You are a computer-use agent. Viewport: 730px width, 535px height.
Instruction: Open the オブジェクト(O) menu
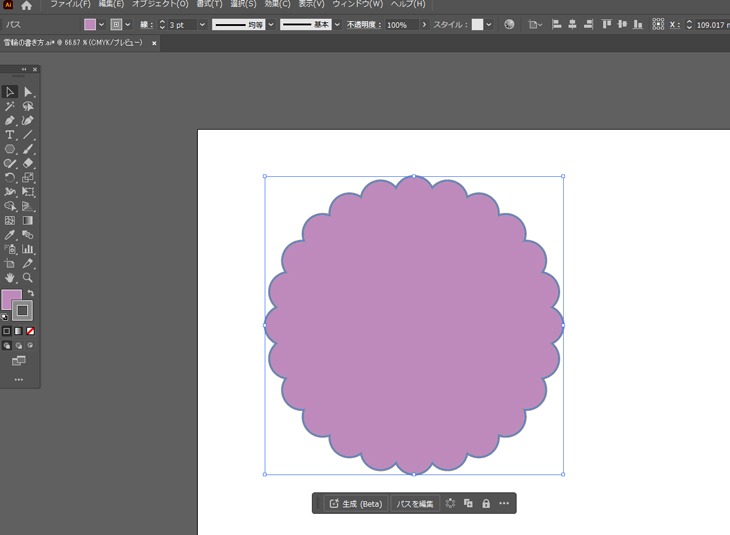pyautogui.click(x=160, y=5)
